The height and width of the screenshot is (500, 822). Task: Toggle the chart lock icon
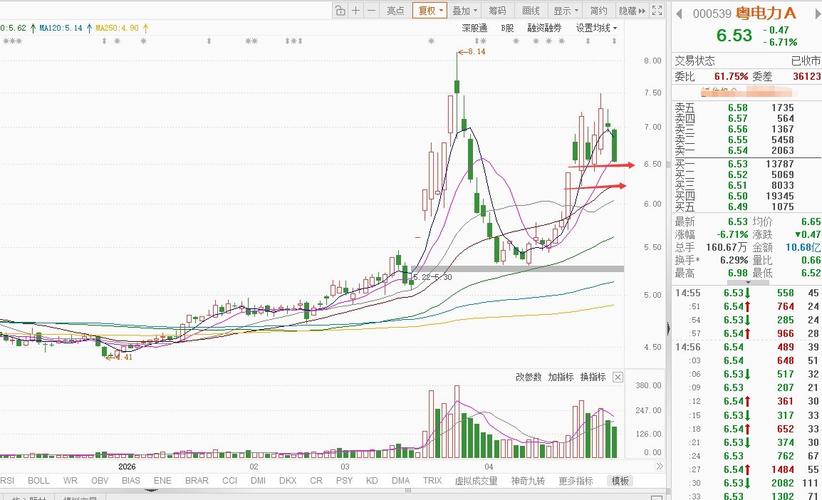pos(340,10)
